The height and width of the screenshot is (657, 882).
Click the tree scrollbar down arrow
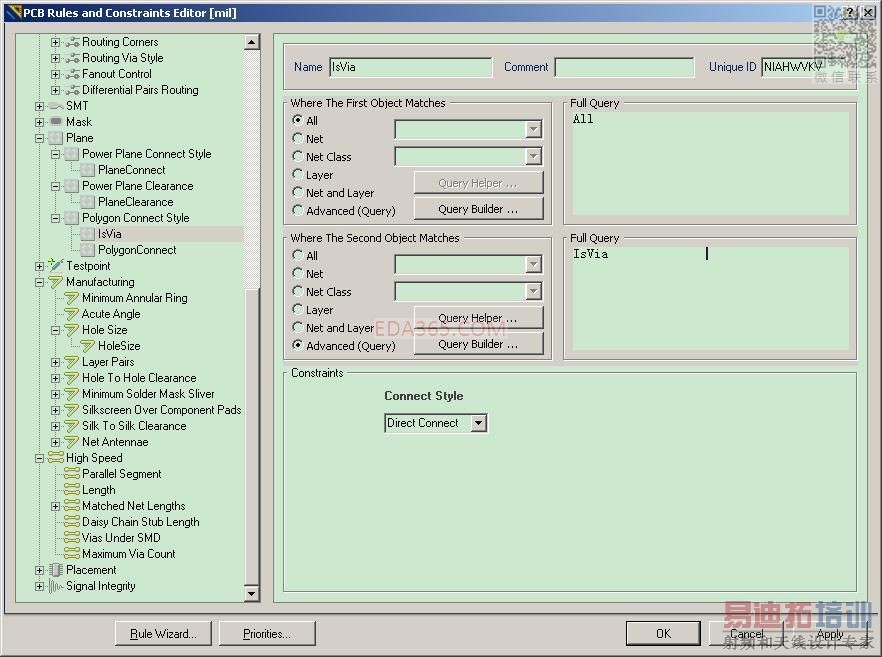coord(251,594)
